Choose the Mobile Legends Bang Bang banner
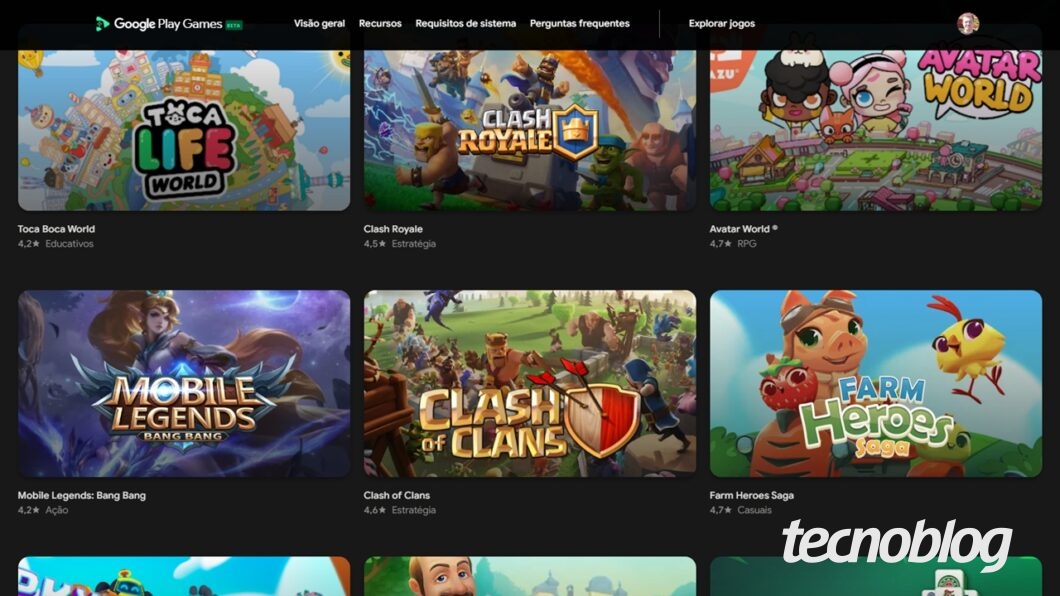Image resolution: width=1060 pixels, height=596 pixels. point(184,384)
